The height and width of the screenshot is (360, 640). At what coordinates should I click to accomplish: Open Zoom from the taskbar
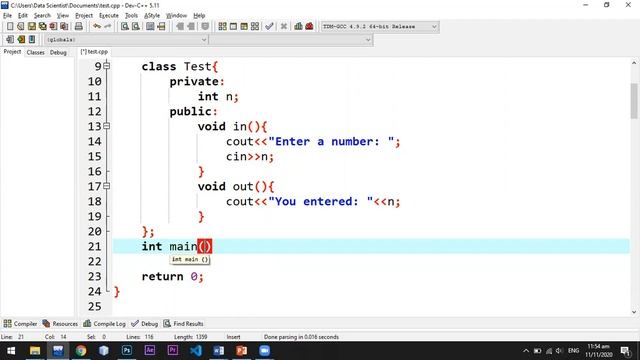point(264,351)
